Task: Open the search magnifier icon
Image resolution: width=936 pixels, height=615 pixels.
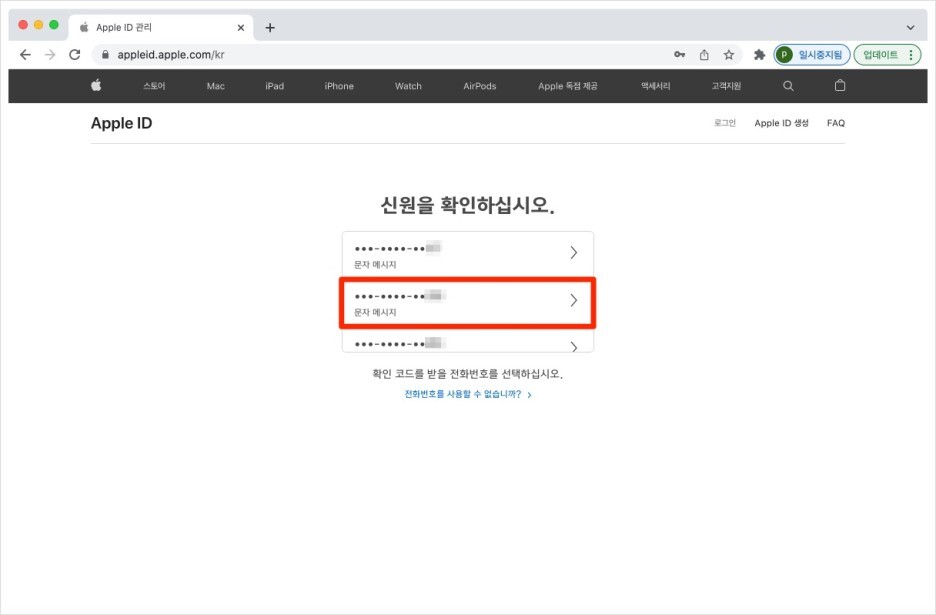Action: pos(788,86)
